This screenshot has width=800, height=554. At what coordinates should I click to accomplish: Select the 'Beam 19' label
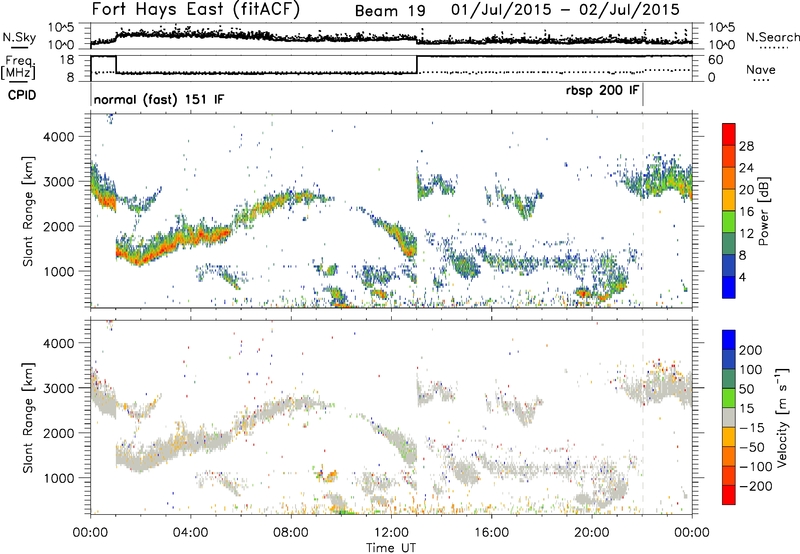click(390, 11)
